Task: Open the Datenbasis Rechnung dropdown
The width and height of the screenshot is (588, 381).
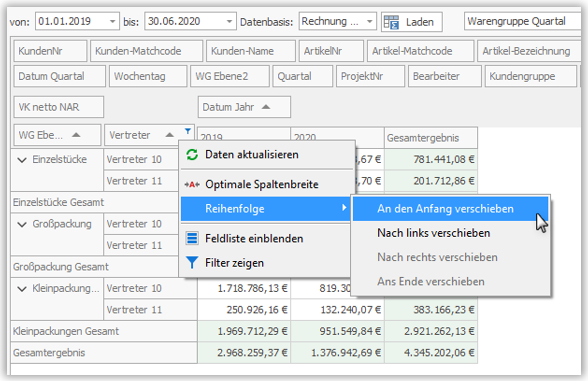Action: 369,21
